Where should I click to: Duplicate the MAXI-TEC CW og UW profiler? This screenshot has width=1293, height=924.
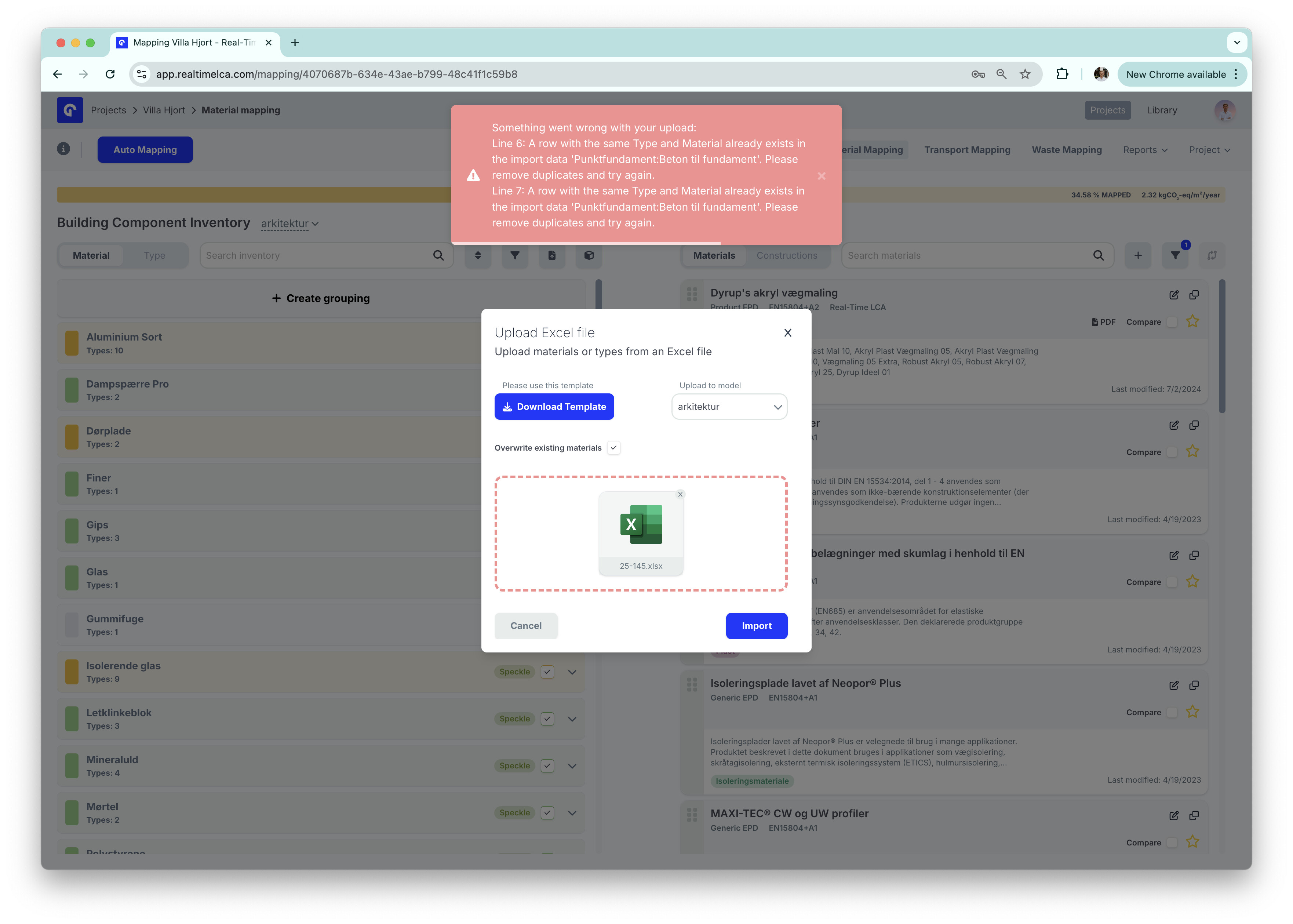1194,815
